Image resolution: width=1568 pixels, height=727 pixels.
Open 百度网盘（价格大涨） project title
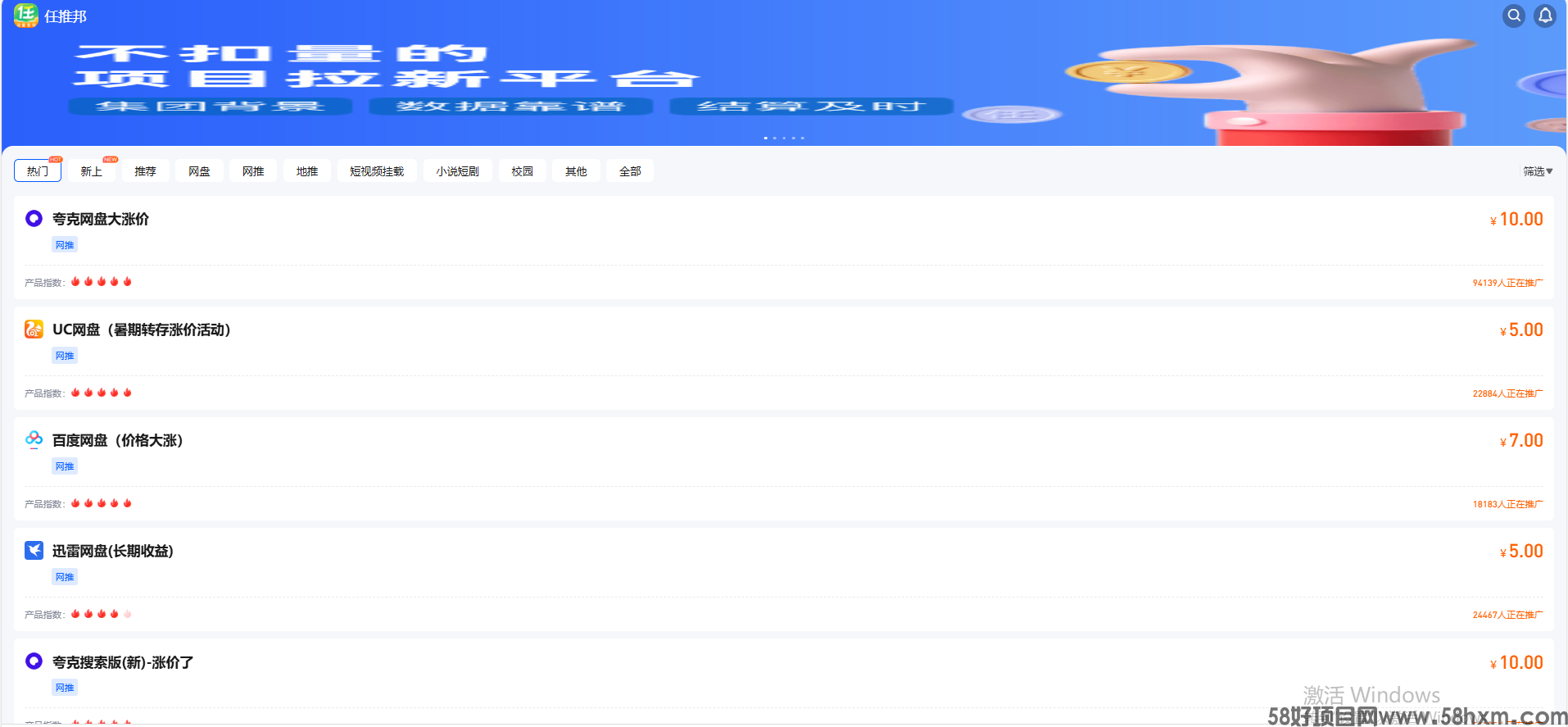point(118,441)
